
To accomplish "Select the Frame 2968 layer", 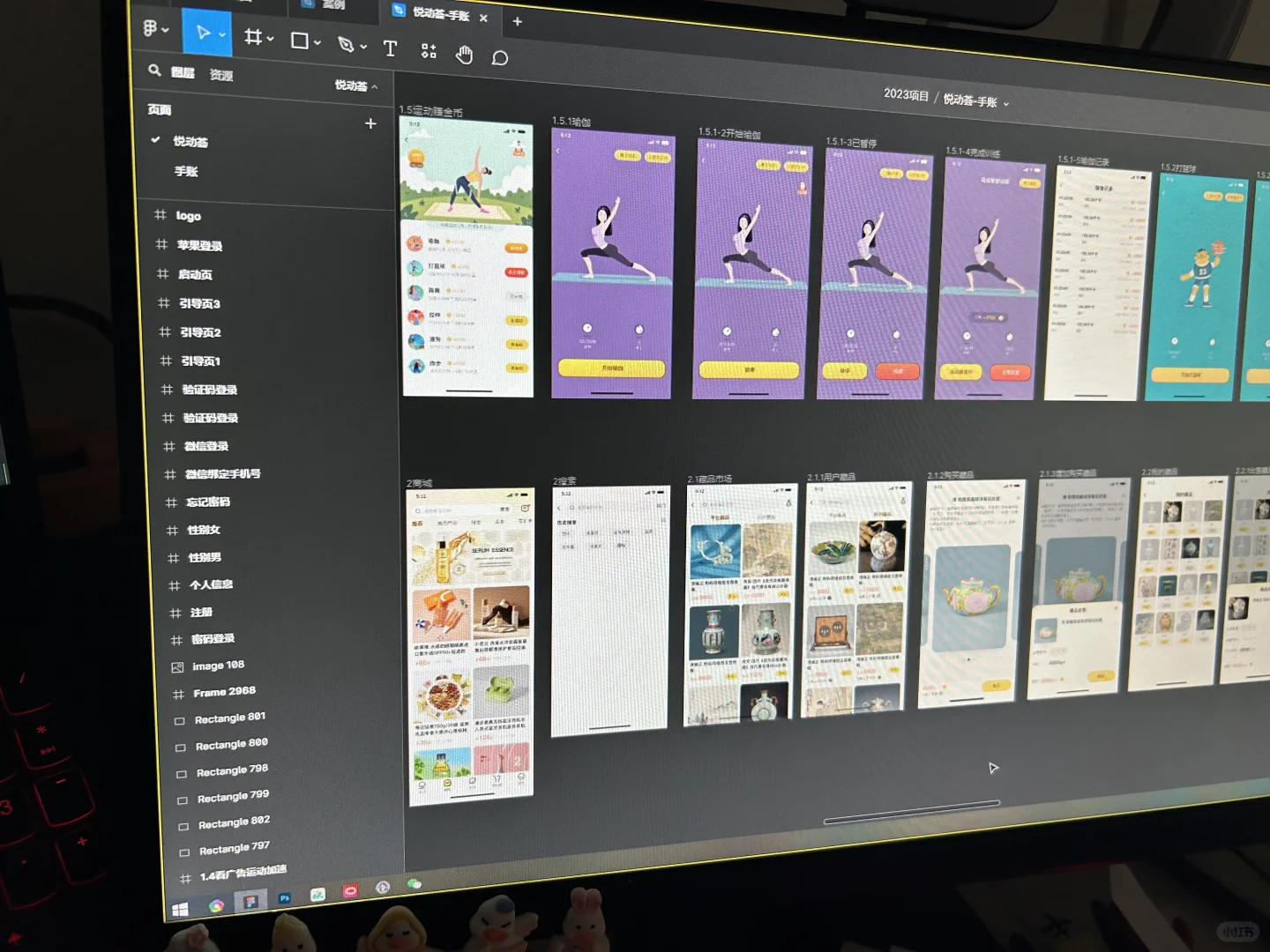I will pyautogui.click(x=225, y=692).
